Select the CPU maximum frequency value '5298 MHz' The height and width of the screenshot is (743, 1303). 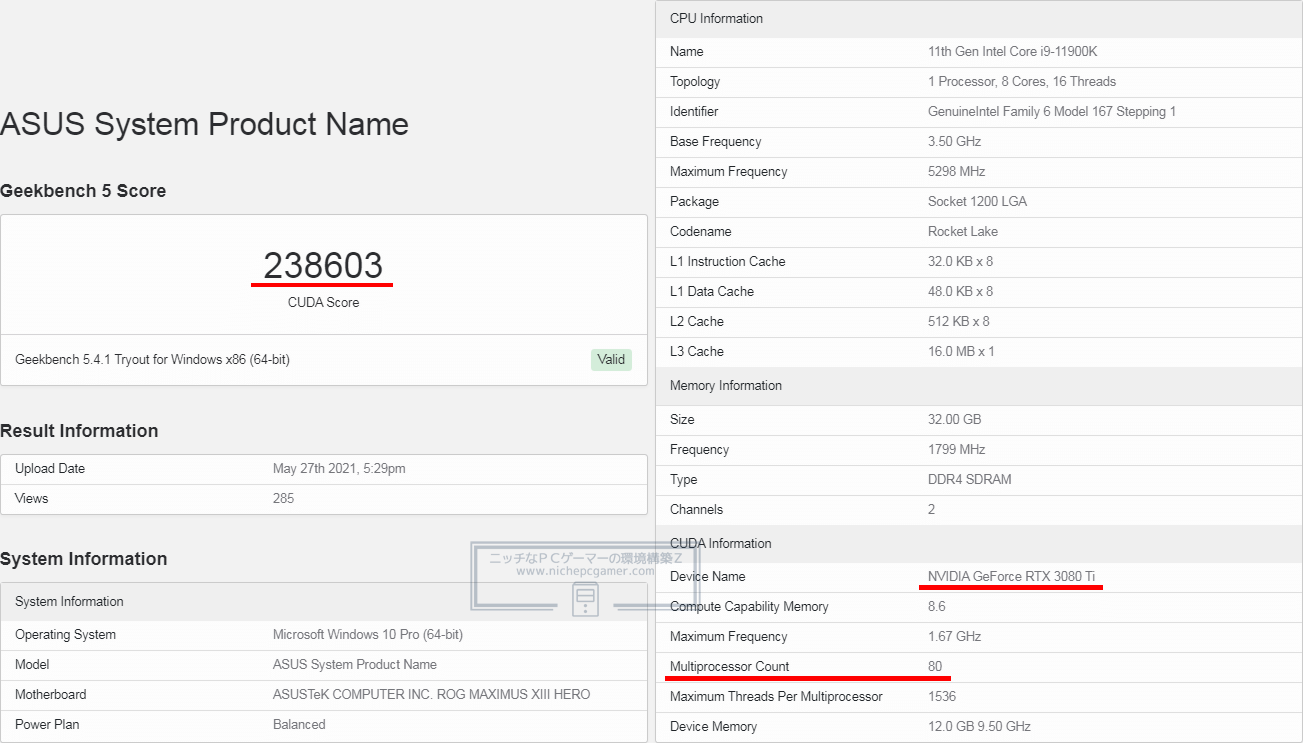(x=957, y=172)
